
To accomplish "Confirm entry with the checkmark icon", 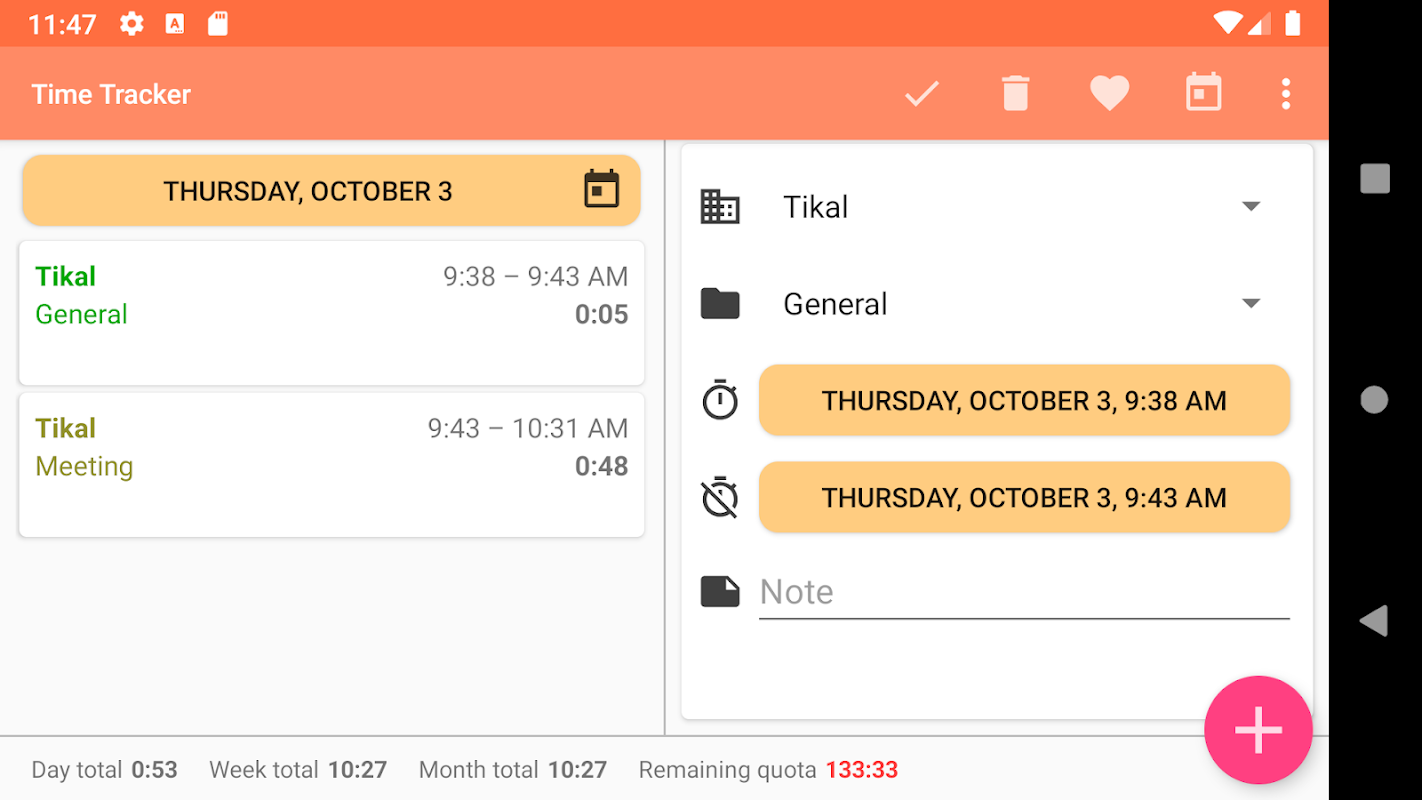I will [x=922, y=94].
